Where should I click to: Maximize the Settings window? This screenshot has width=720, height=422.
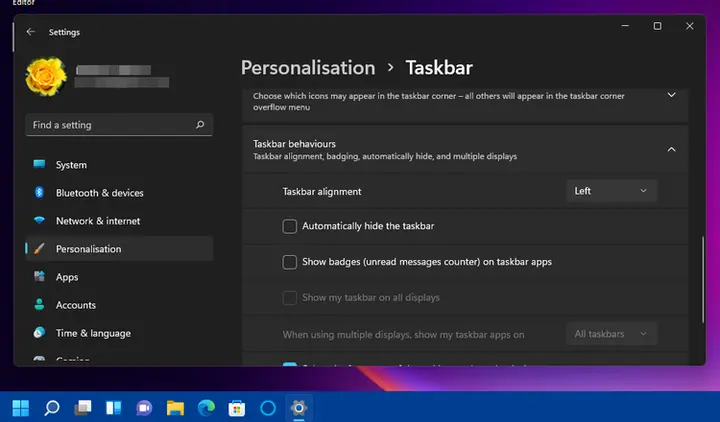point(658,26)
